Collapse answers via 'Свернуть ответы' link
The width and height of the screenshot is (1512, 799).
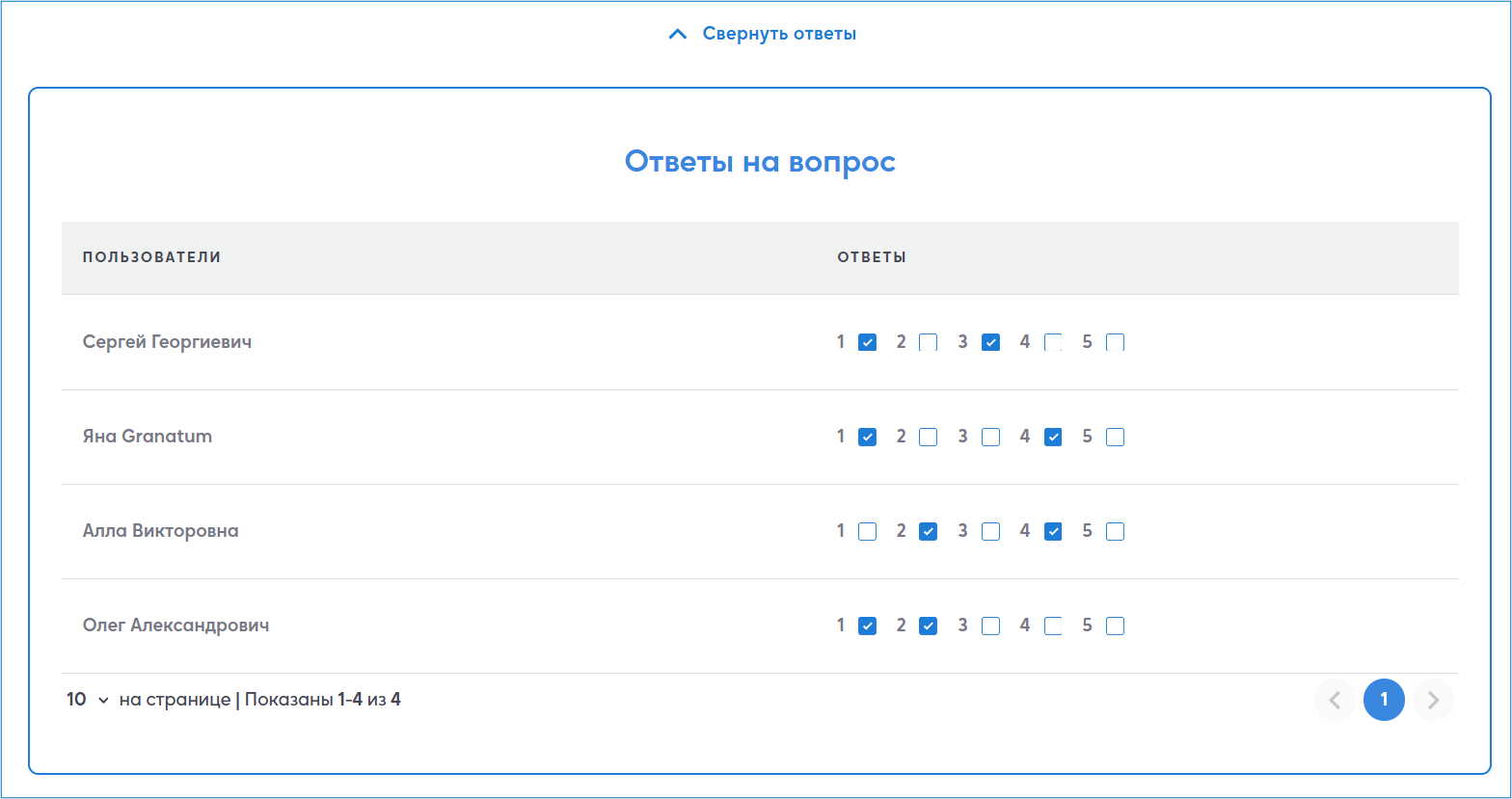778,34
